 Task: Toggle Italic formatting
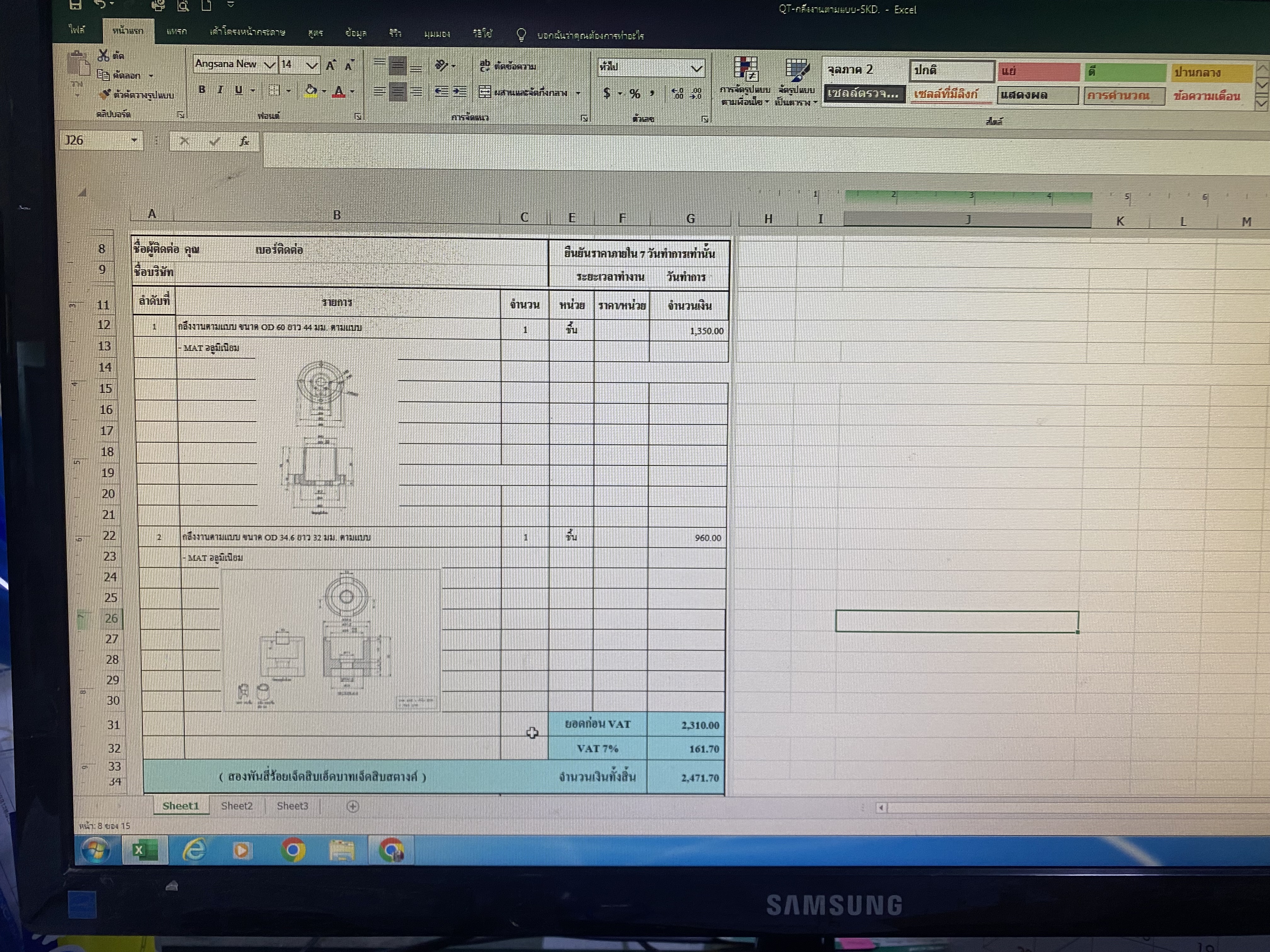220,89
